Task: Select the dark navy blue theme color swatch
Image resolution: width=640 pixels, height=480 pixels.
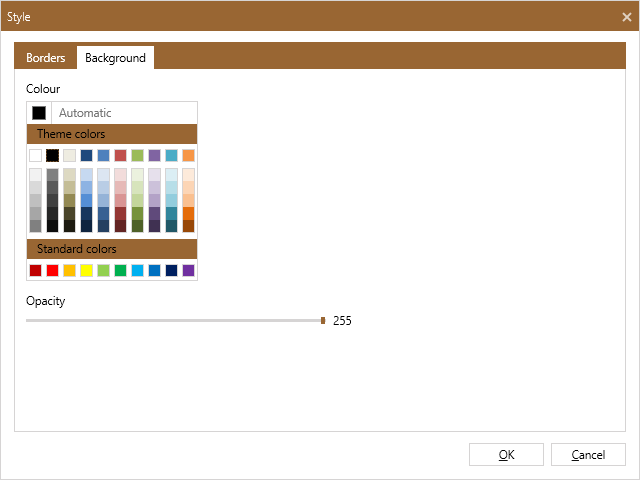Action: tap(87, 156)
